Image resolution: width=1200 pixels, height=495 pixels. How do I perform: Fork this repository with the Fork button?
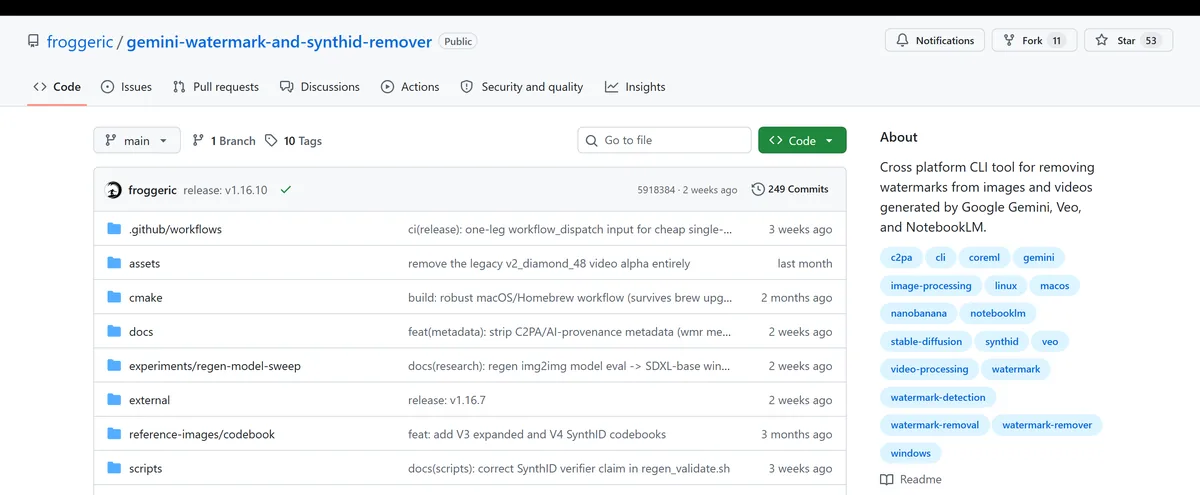pyautogui.click(x=1034, y=41)
